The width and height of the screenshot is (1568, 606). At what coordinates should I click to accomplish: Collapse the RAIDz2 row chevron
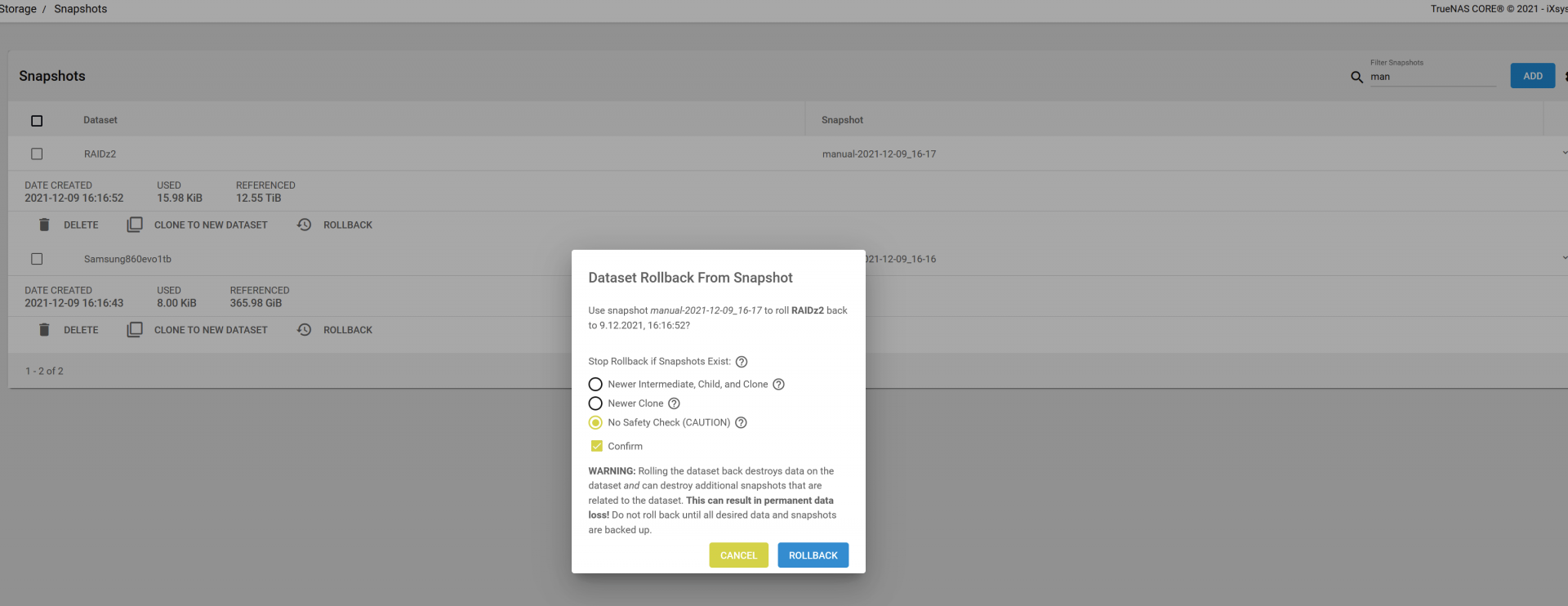tap(1564, 153)
